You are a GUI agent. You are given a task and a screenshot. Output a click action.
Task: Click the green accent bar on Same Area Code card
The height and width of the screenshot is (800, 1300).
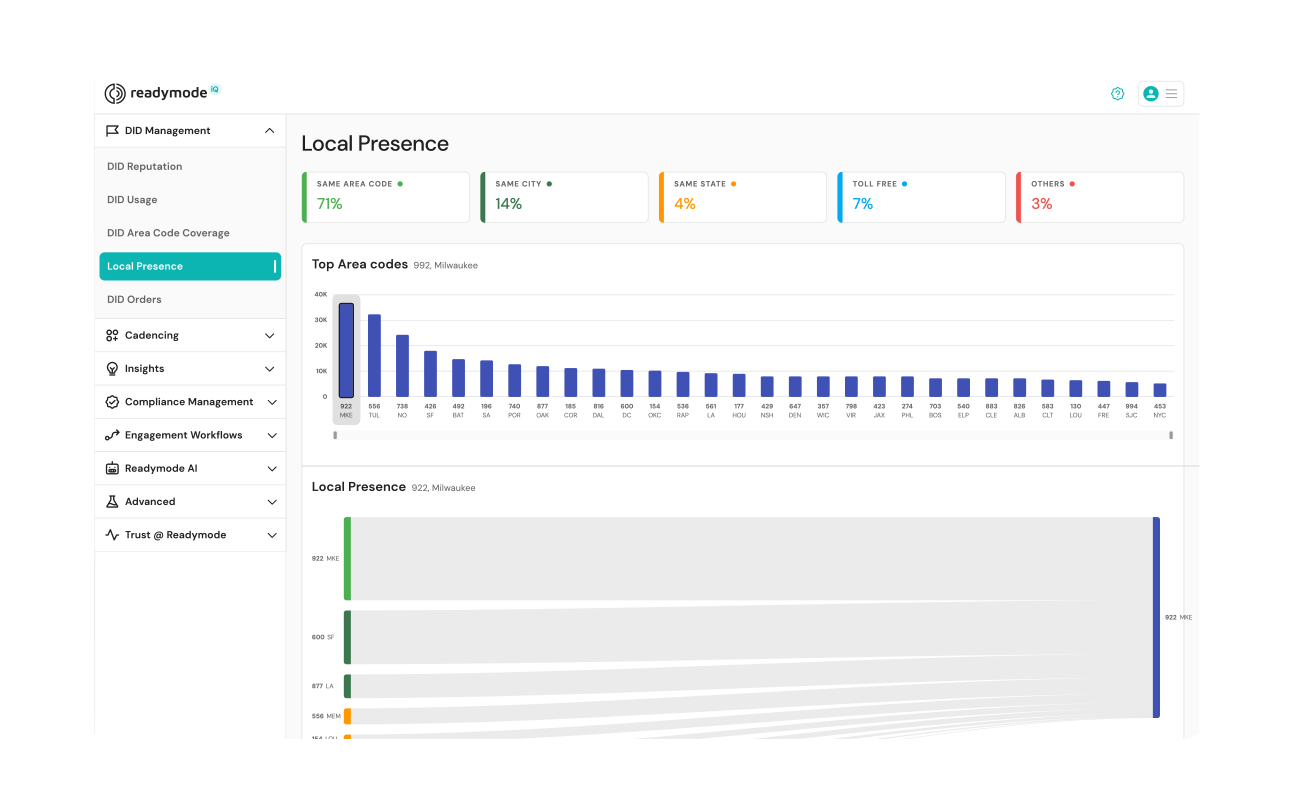point(302,197)
